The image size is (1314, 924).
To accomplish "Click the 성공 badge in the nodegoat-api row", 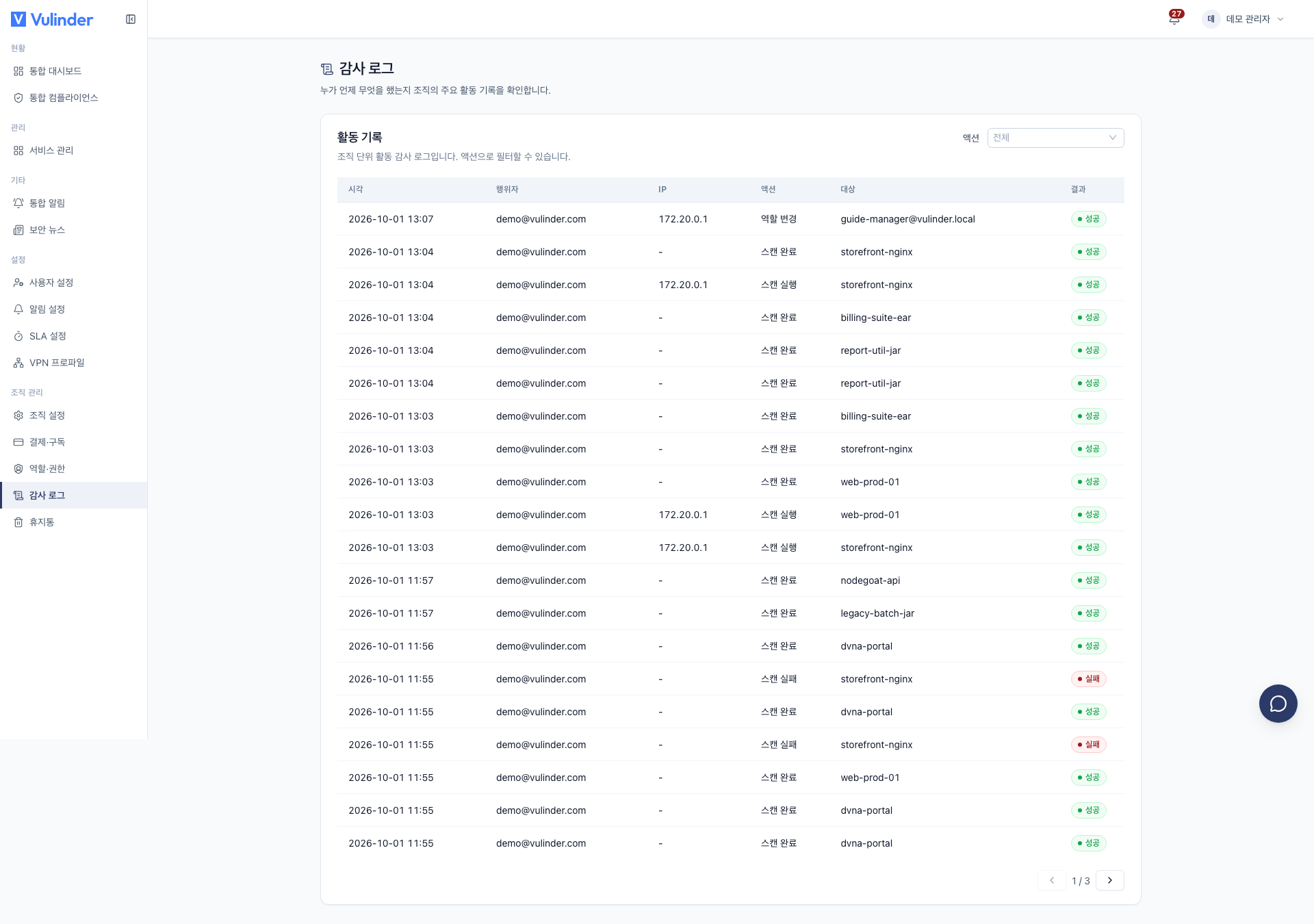I will pyautogui.click(x=1088, y=580).
